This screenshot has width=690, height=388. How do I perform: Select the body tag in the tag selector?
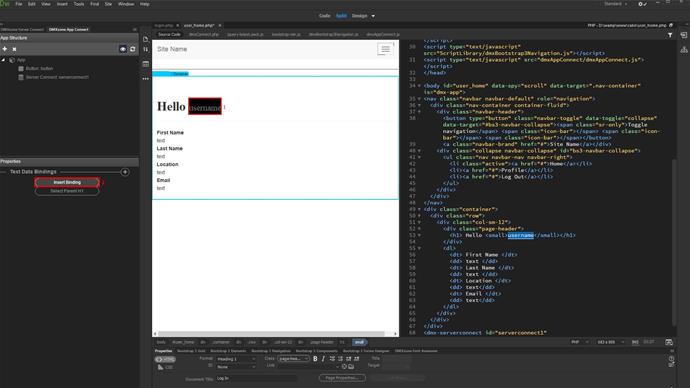coord(161,342)
